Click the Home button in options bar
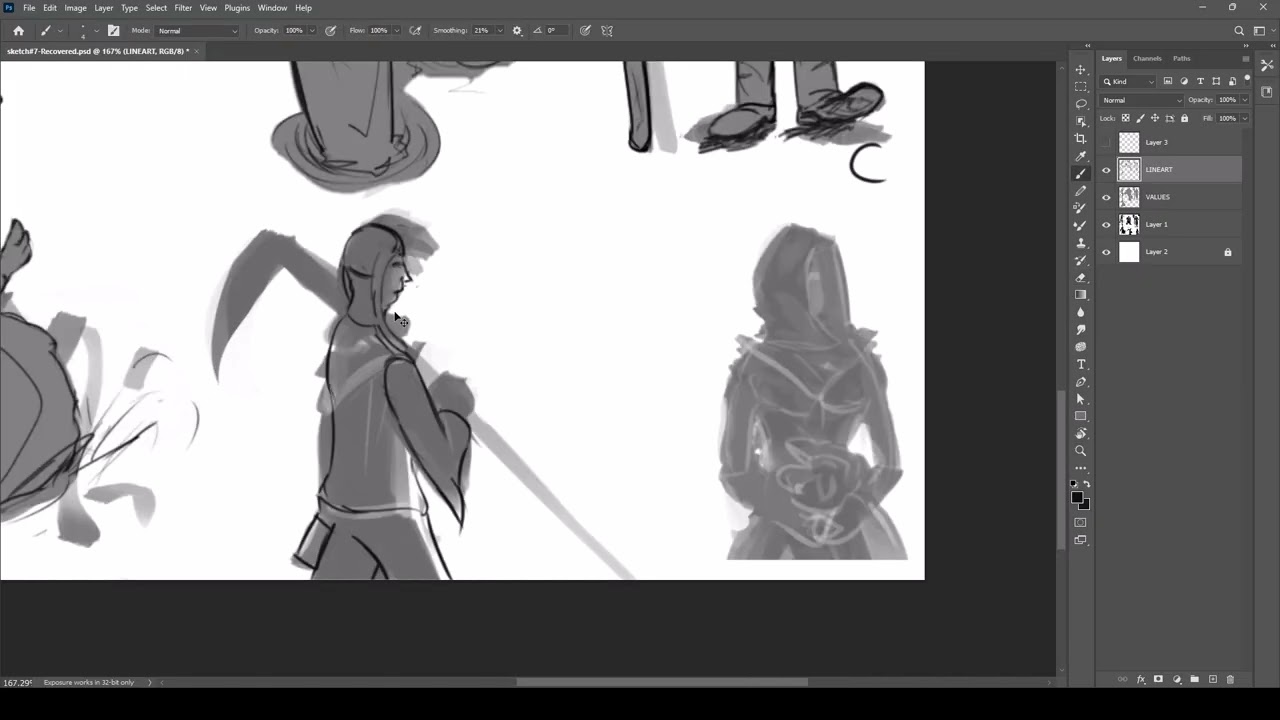Image resolution: width=1280 pixels, height=720 pixels. 18,31
